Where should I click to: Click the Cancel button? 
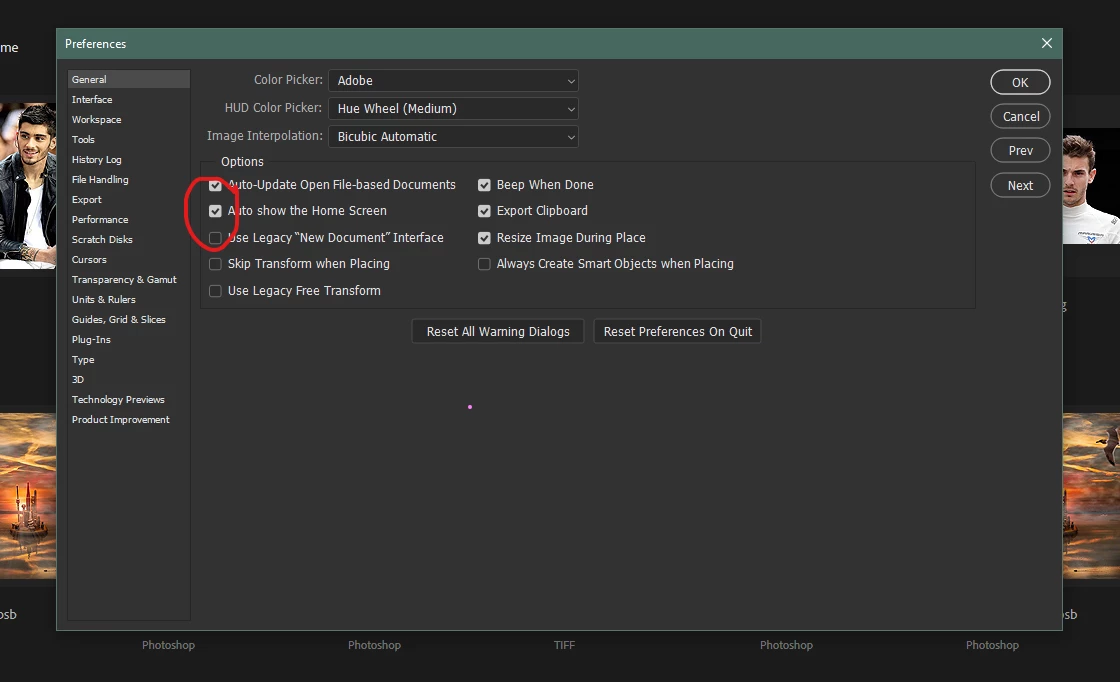(1020, 116)
